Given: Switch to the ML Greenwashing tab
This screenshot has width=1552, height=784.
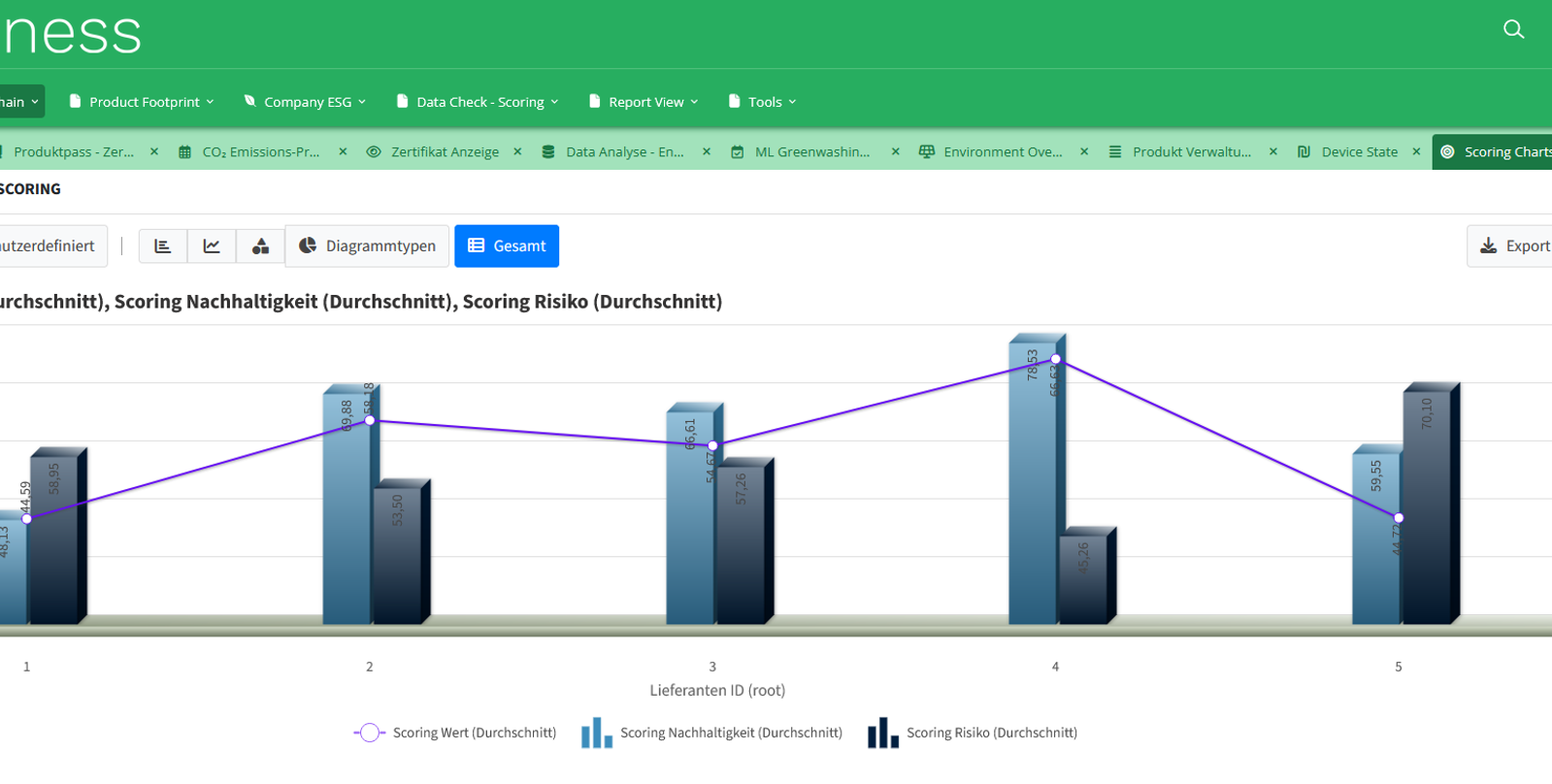Looking at the screenshot, I should (x=811, y=152).
